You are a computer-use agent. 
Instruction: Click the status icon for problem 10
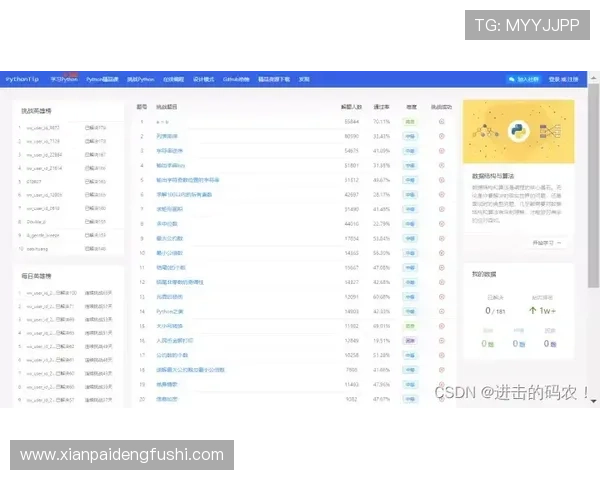pyautogui.click(x=441, y=254)
